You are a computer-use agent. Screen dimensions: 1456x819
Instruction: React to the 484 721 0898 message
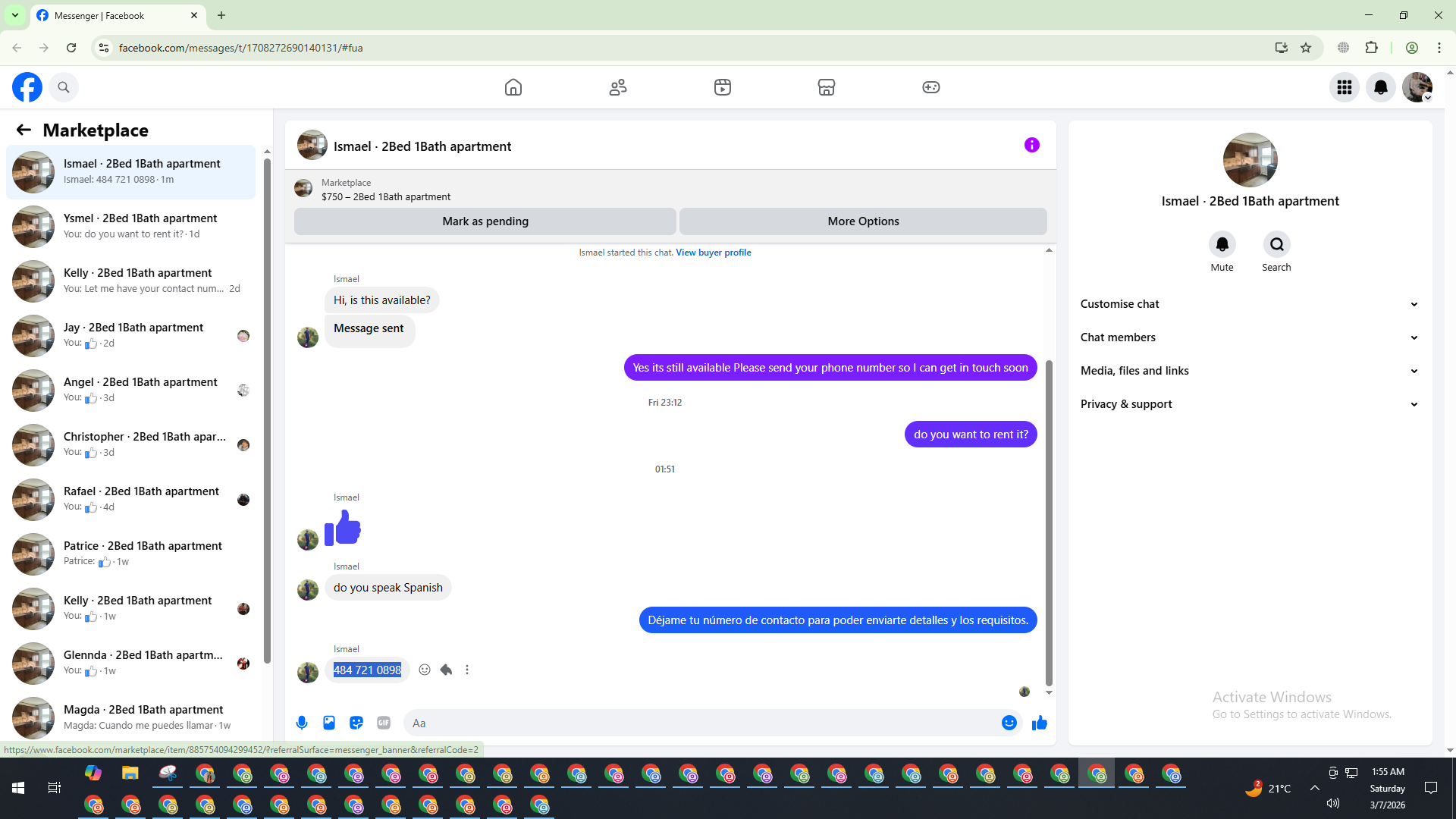[x=425, y=670]
